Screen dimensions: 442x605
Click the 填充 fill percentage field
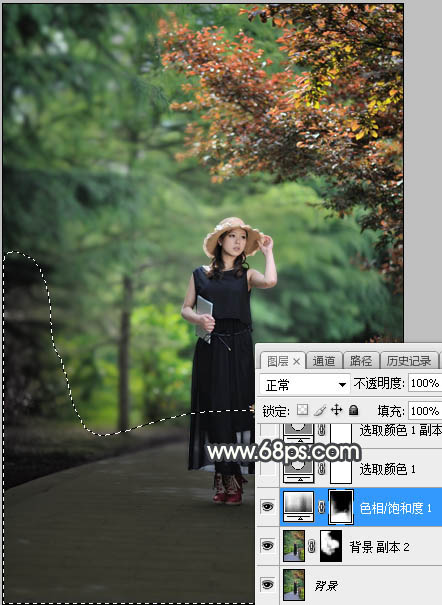pos(425,411)
